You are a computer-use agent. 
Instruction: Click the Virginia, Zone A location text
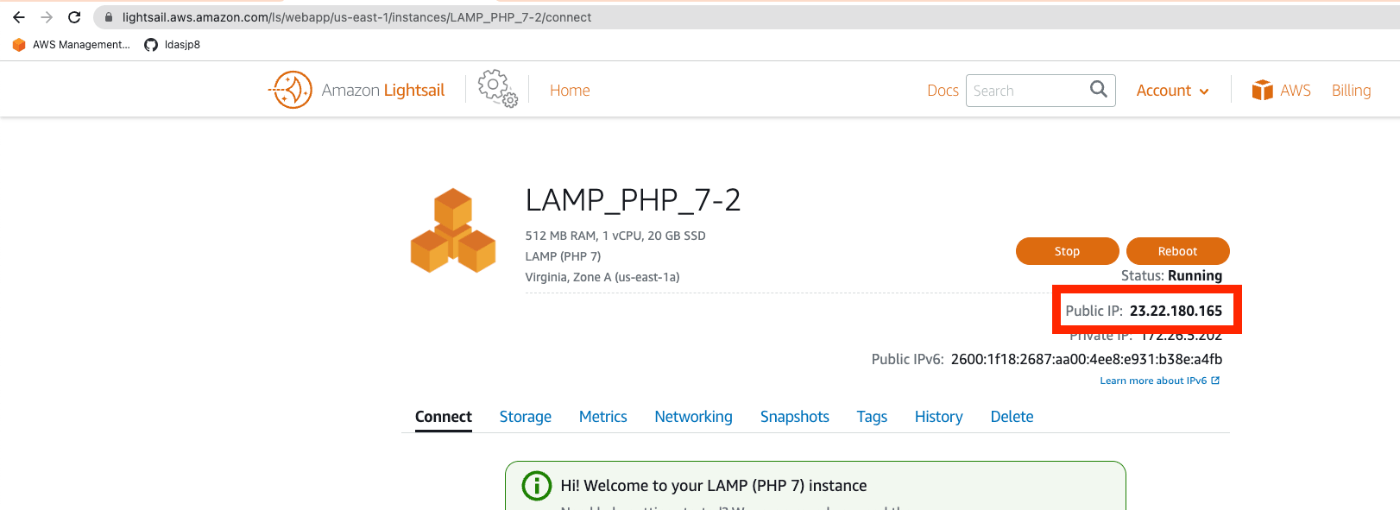point(602,277)
